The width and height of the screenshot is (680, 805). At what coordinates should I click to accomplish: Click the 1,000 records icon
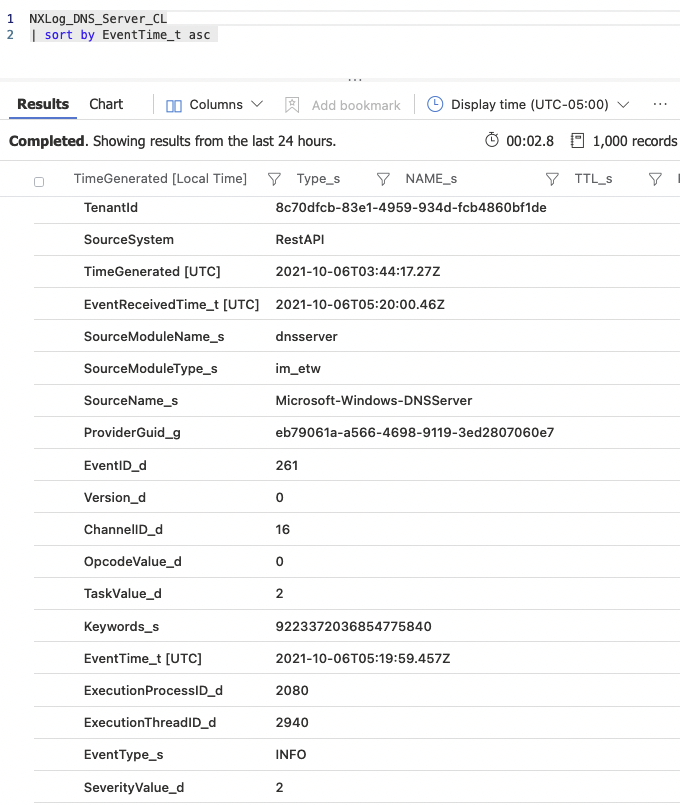tap(577, 141)
